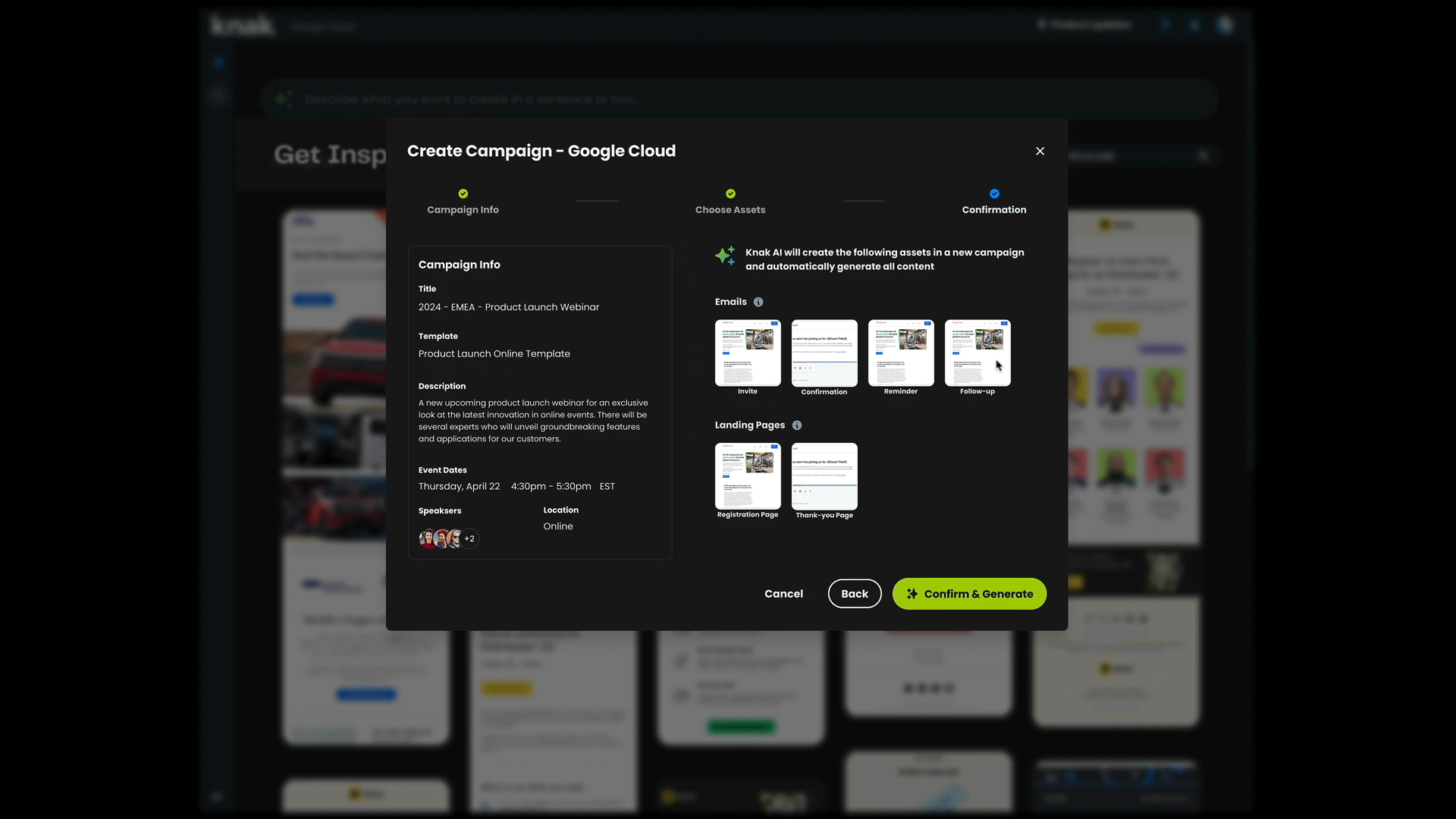This screenshot has width=1456, height=819.
Task: Click Confirm & Generate
Action: point(969,594)
